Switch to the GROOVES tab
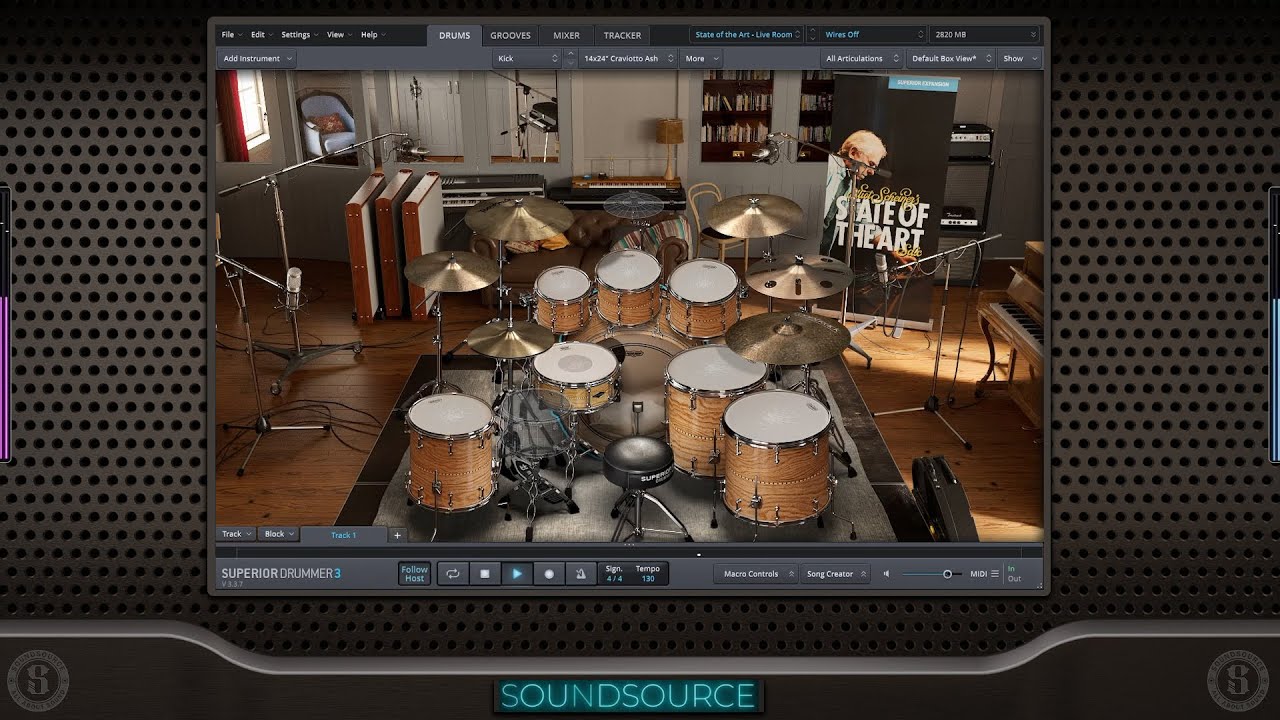The height and width of the screenshot is (720, 1280). [510, 35]
